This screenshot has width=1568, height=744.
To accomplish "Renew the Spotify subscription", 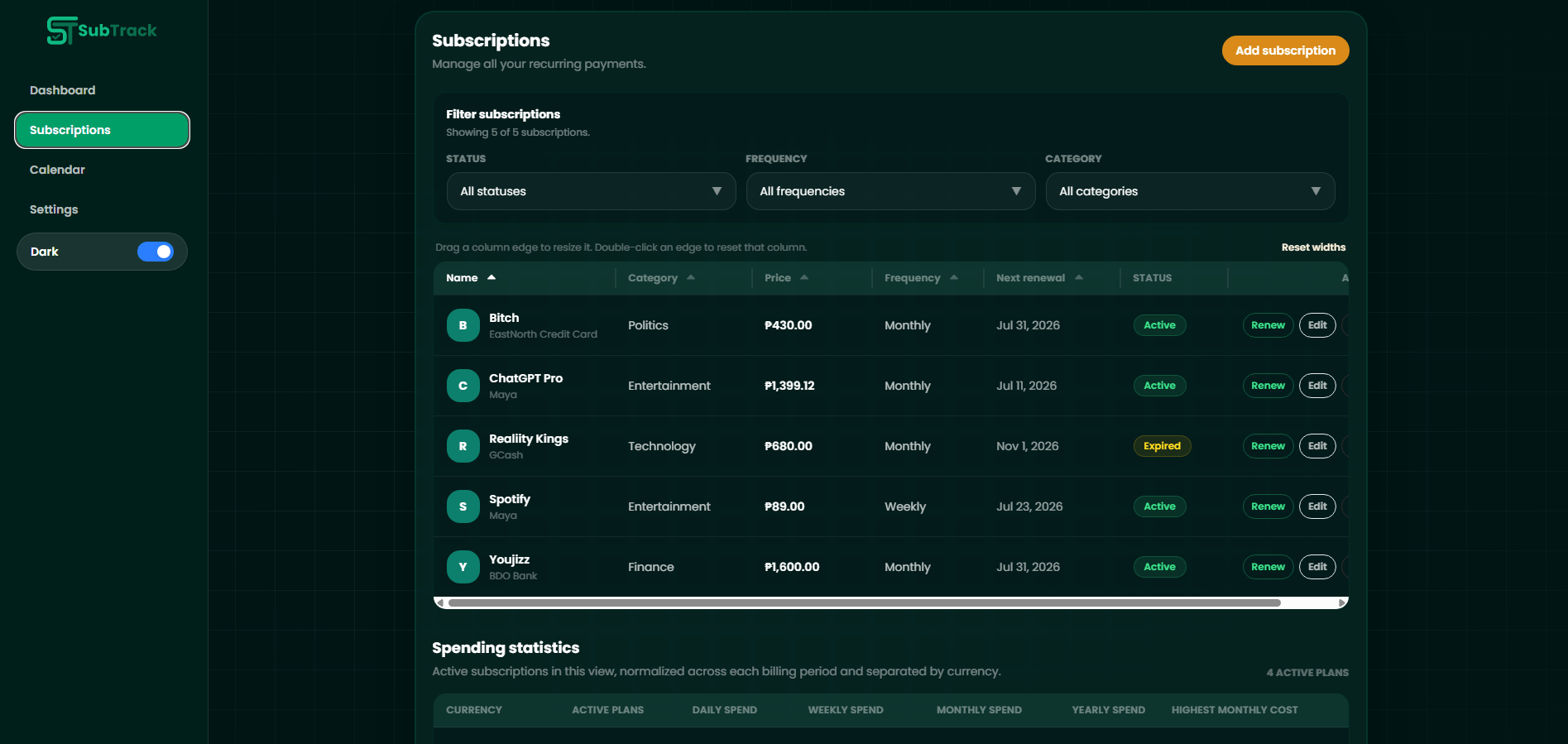I will pyautogui.click(x=1268, y=506).
